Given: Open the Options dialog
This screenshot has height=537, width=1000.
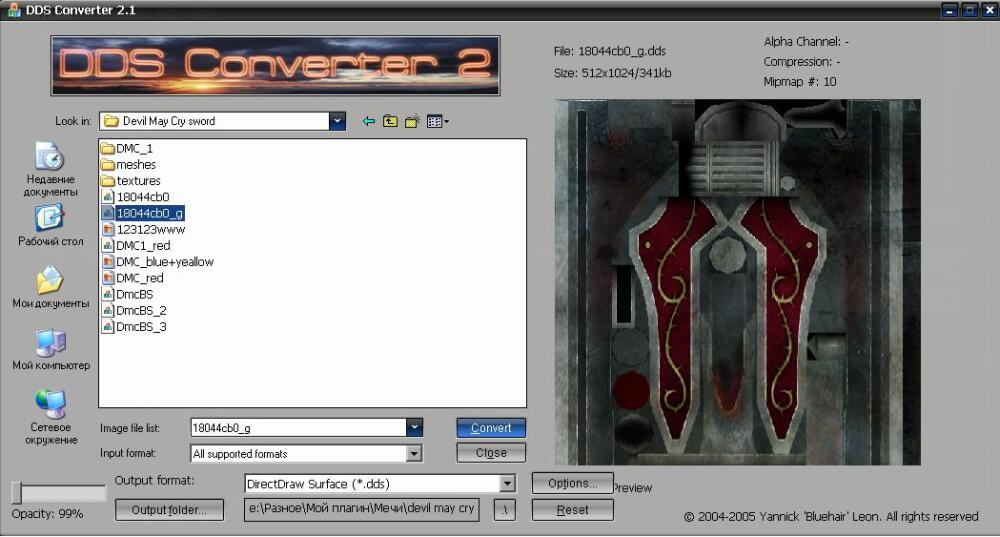Looking at the screenshot, I should click(572, 483).
